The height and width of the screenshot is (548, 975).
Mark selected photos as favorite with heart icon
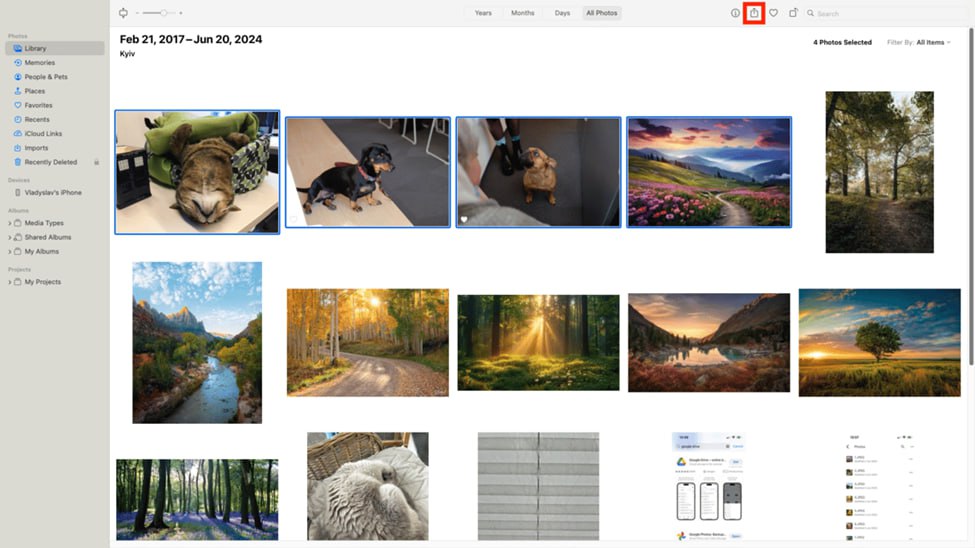pos(773,13)
